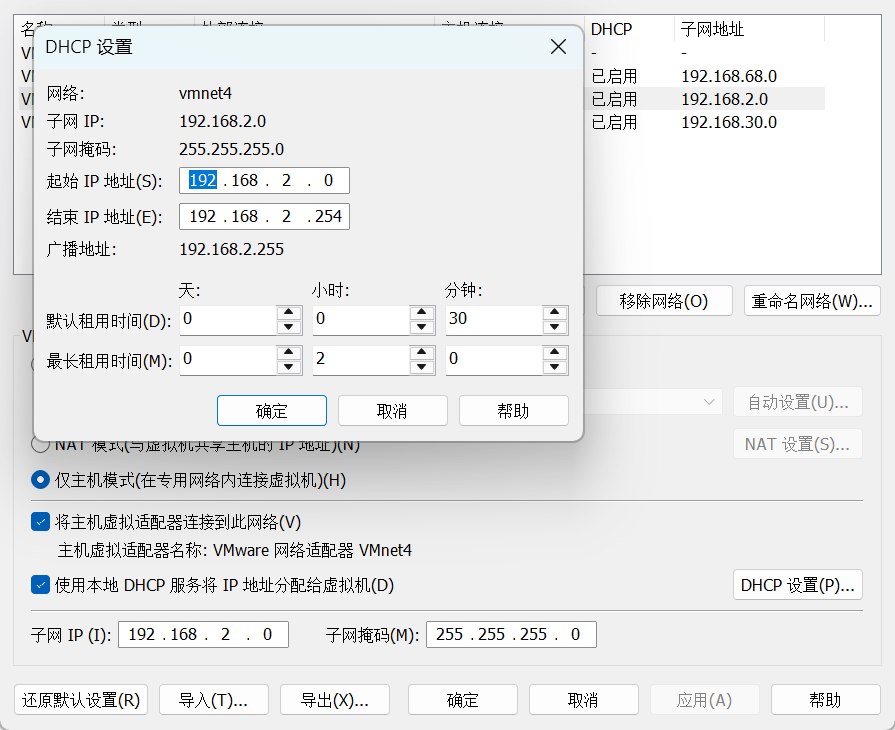Click 还原默认设置 button
Viewport: 895px width, 730px height.
(x=81, y=700)
